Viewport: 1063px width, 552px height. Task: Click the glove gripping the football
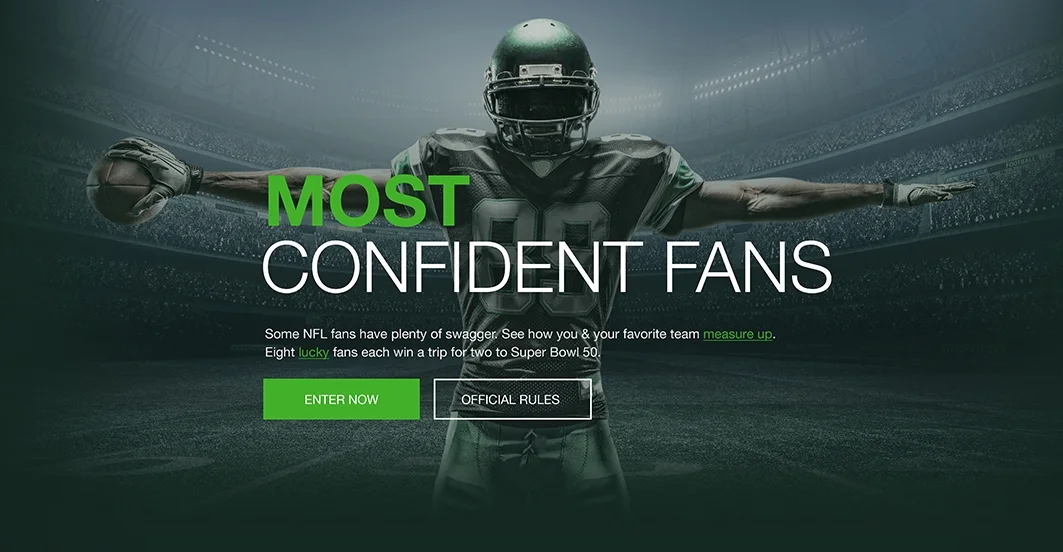155,173
